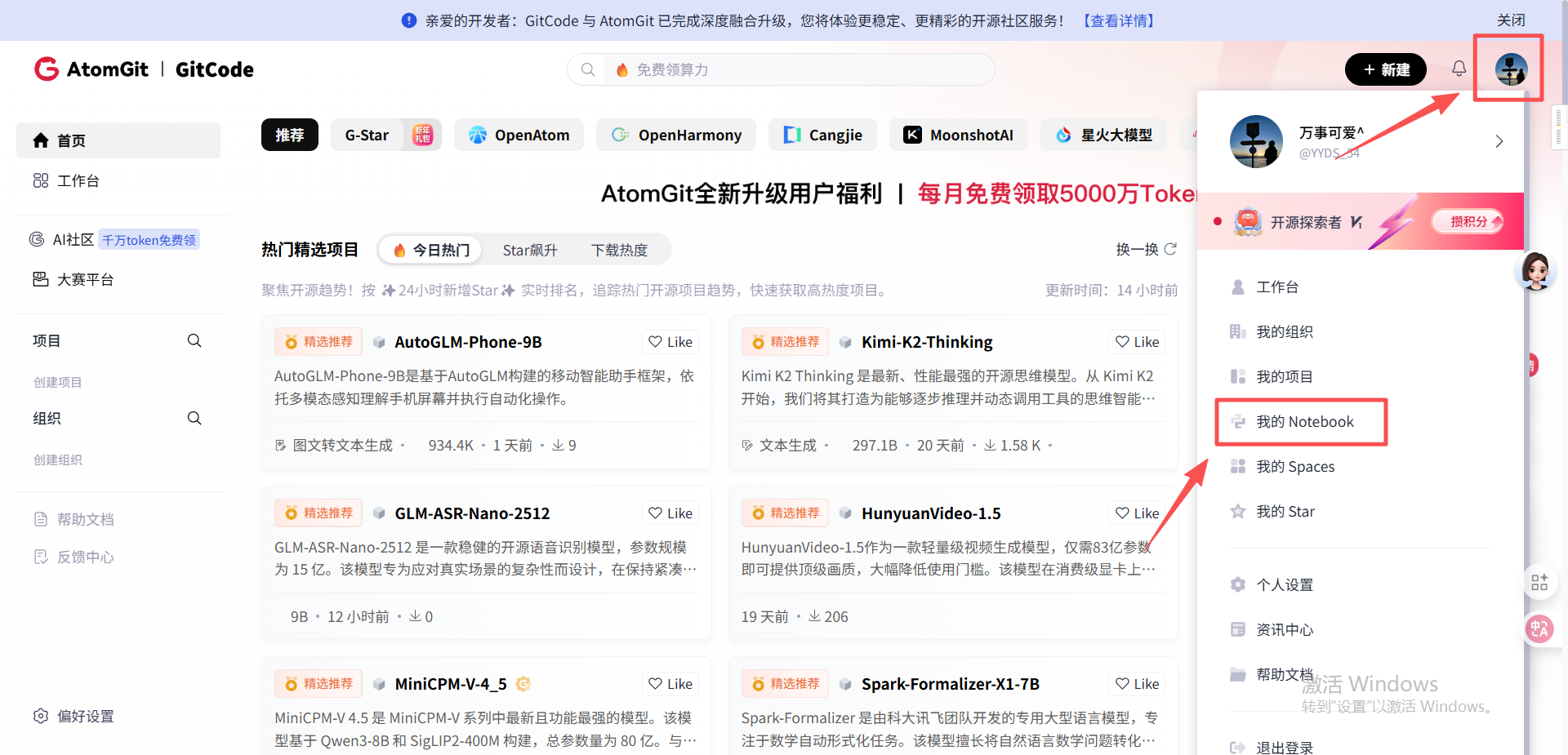Click the 千万token免费领 badge
The width and height of the screenshot is (1568, 755).
[149, 240]
